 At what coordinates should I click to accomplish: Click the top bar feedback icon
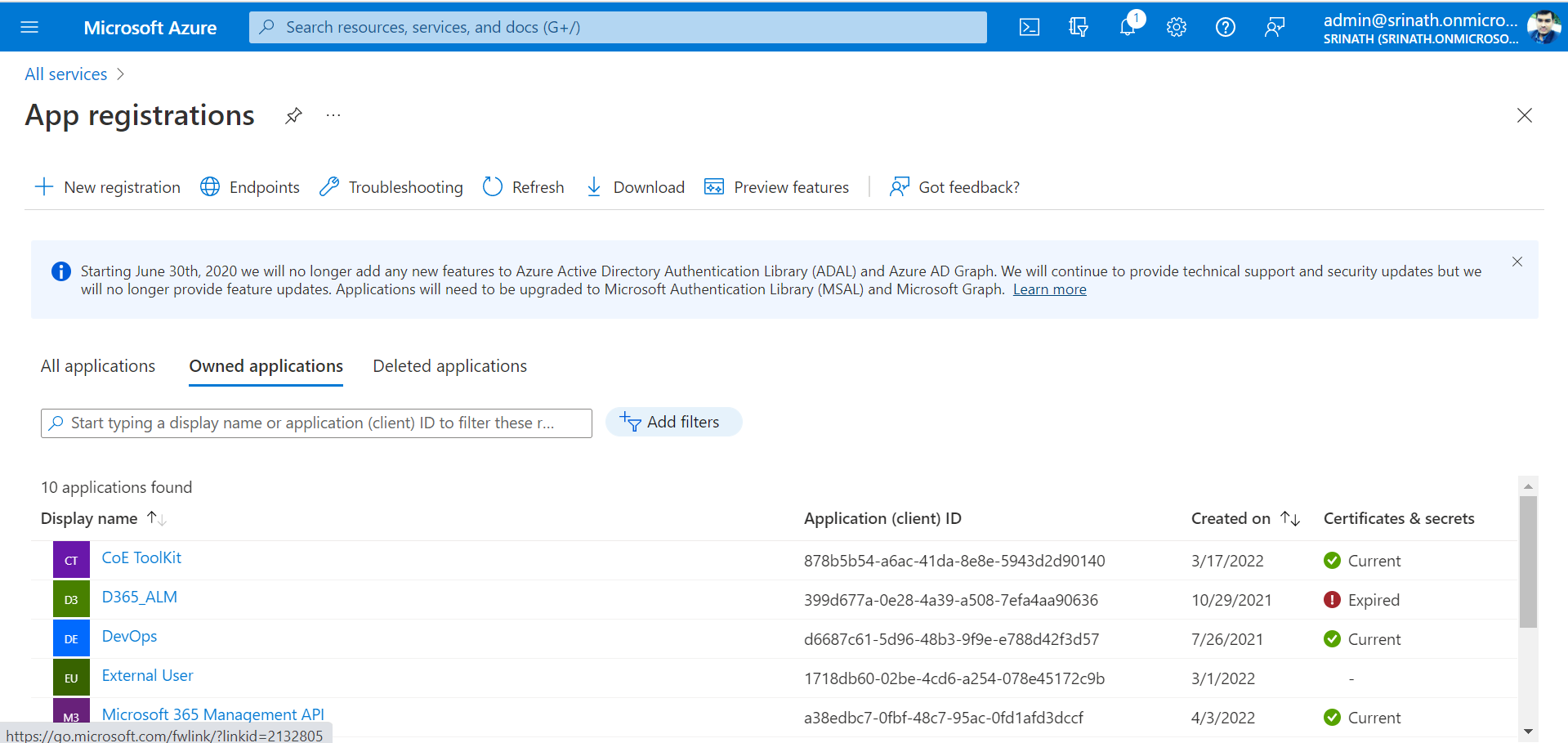1274,27
